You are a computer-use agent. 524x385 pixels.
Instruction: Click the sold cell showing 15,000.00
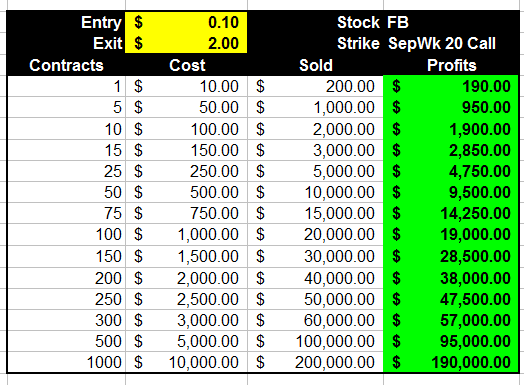[x=315, y=213]
